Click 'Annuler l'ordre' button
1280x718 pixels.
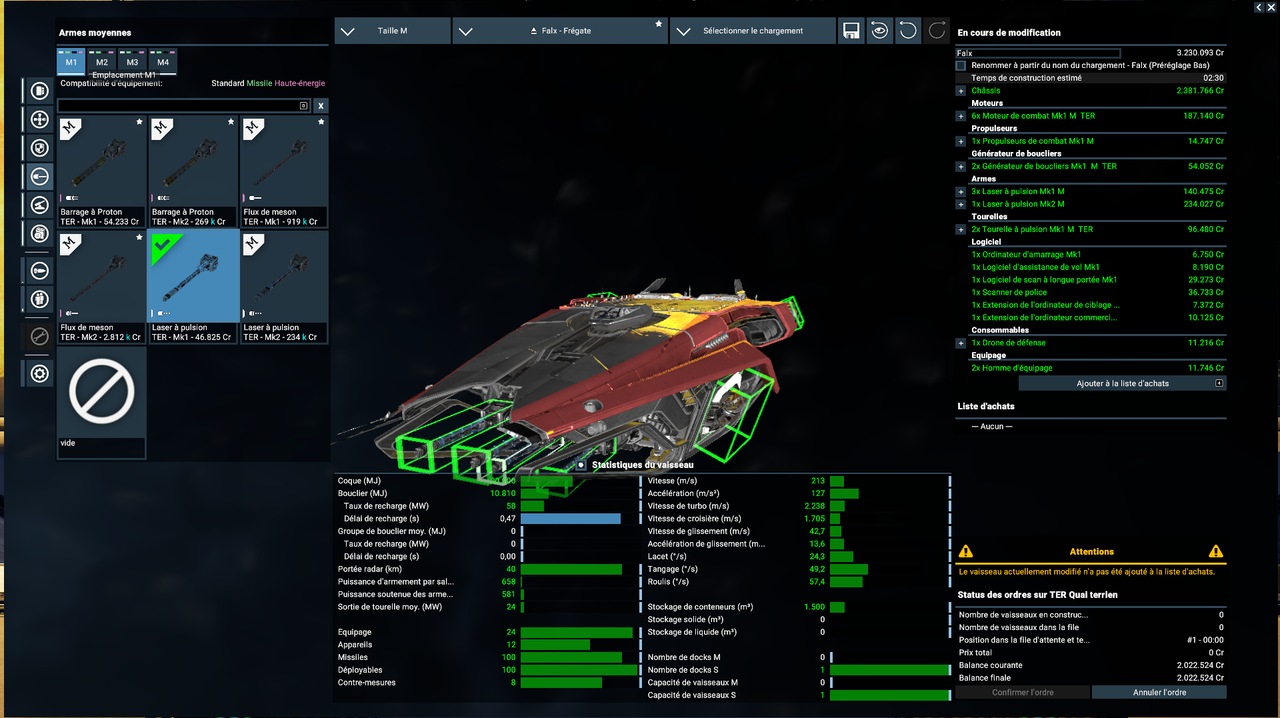(1158, 692)
